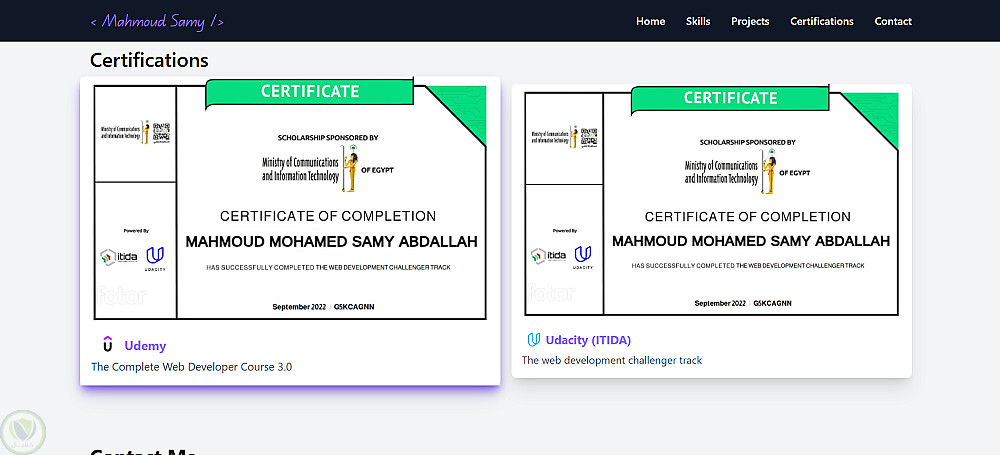Click the Mahmoud Samy site logo
Screen dimensions: 1000x455
[157, 21]
